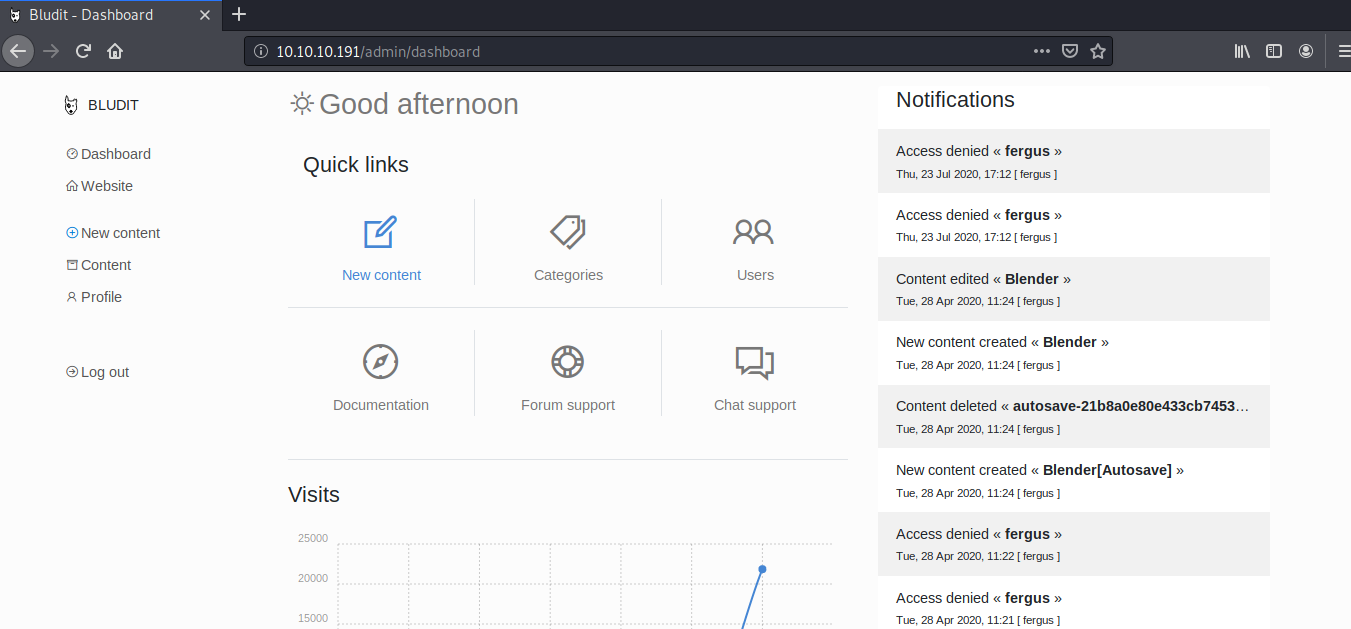Screen dimensions: 1351x629
Task: Click the New content pencil icon
Action: [381, 233]
